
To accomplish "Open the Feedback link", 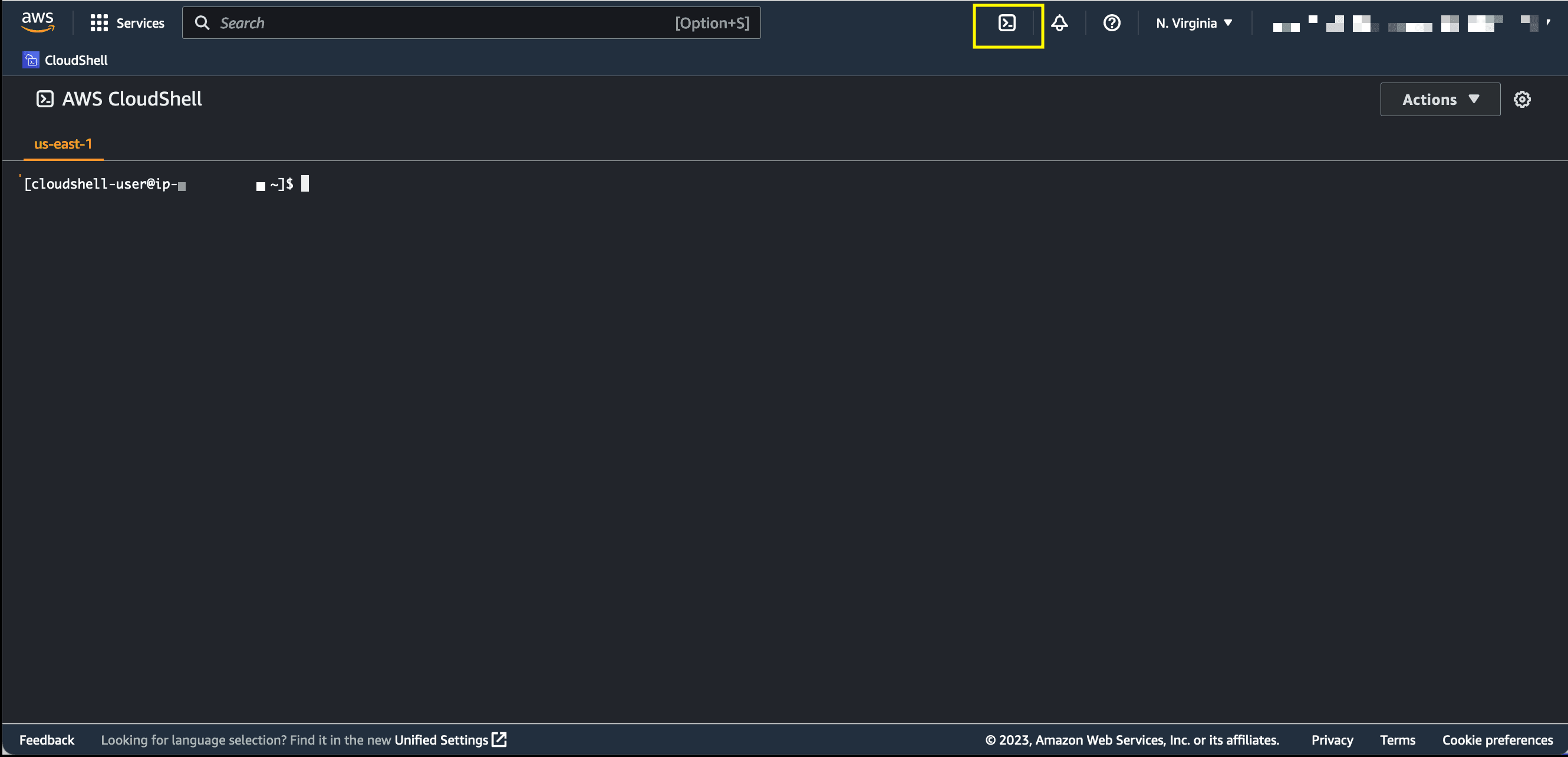I will [47, 740].
